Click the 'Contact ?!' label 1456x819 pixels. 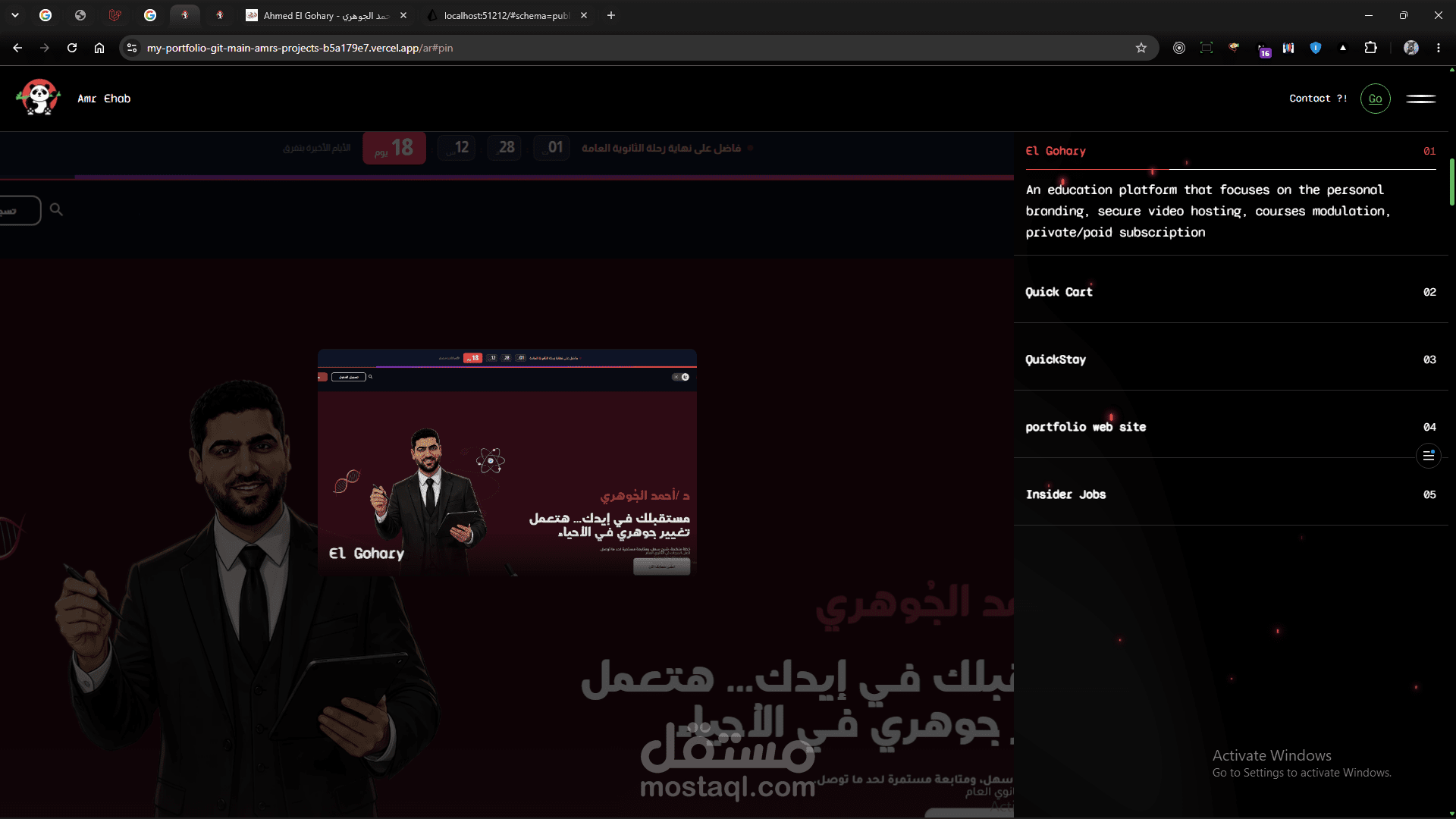[1318, 99]
